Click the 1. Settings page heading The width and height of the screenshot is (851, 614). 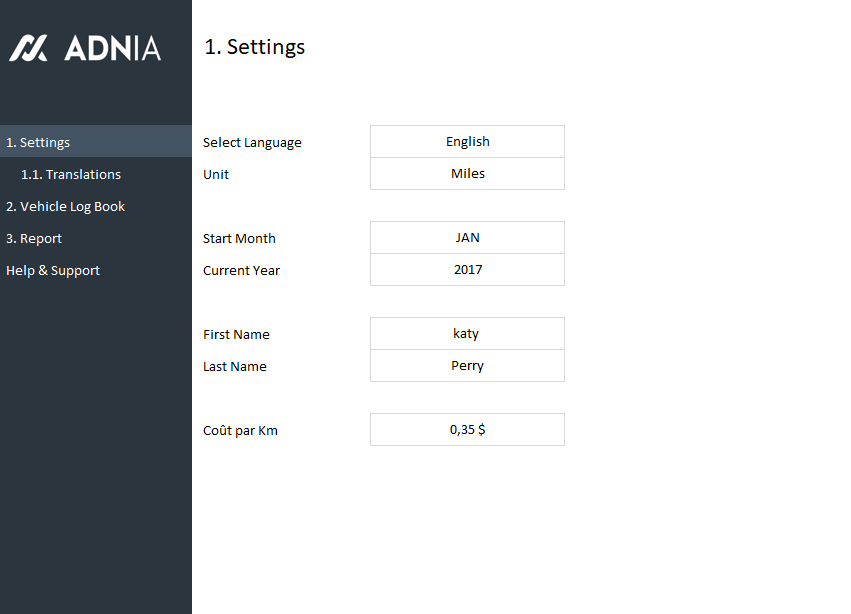(x=255, y=47)
